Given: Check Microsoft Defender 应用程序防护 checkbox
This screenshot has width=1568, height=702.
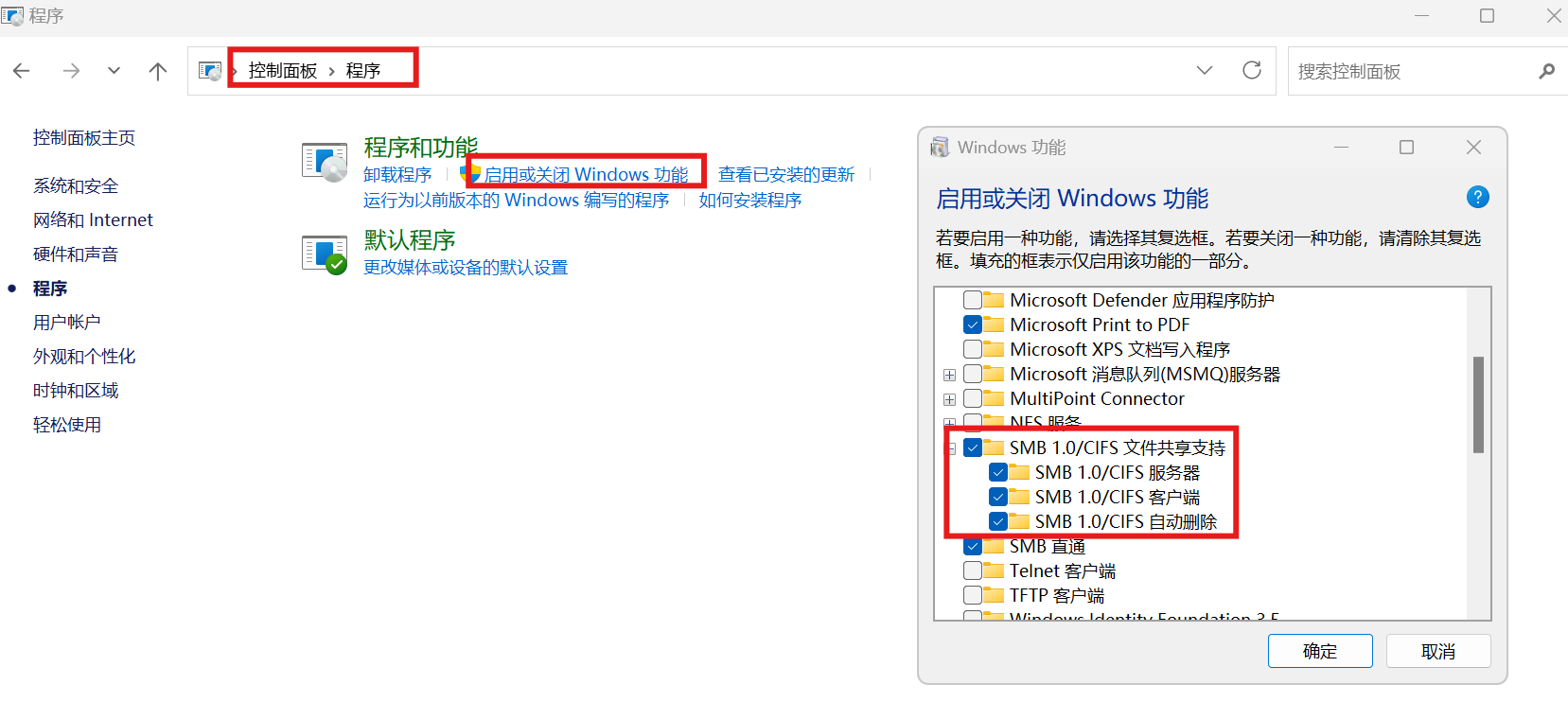Looking at the screenshot, I should pyautogui.click(x=972, y=301).
